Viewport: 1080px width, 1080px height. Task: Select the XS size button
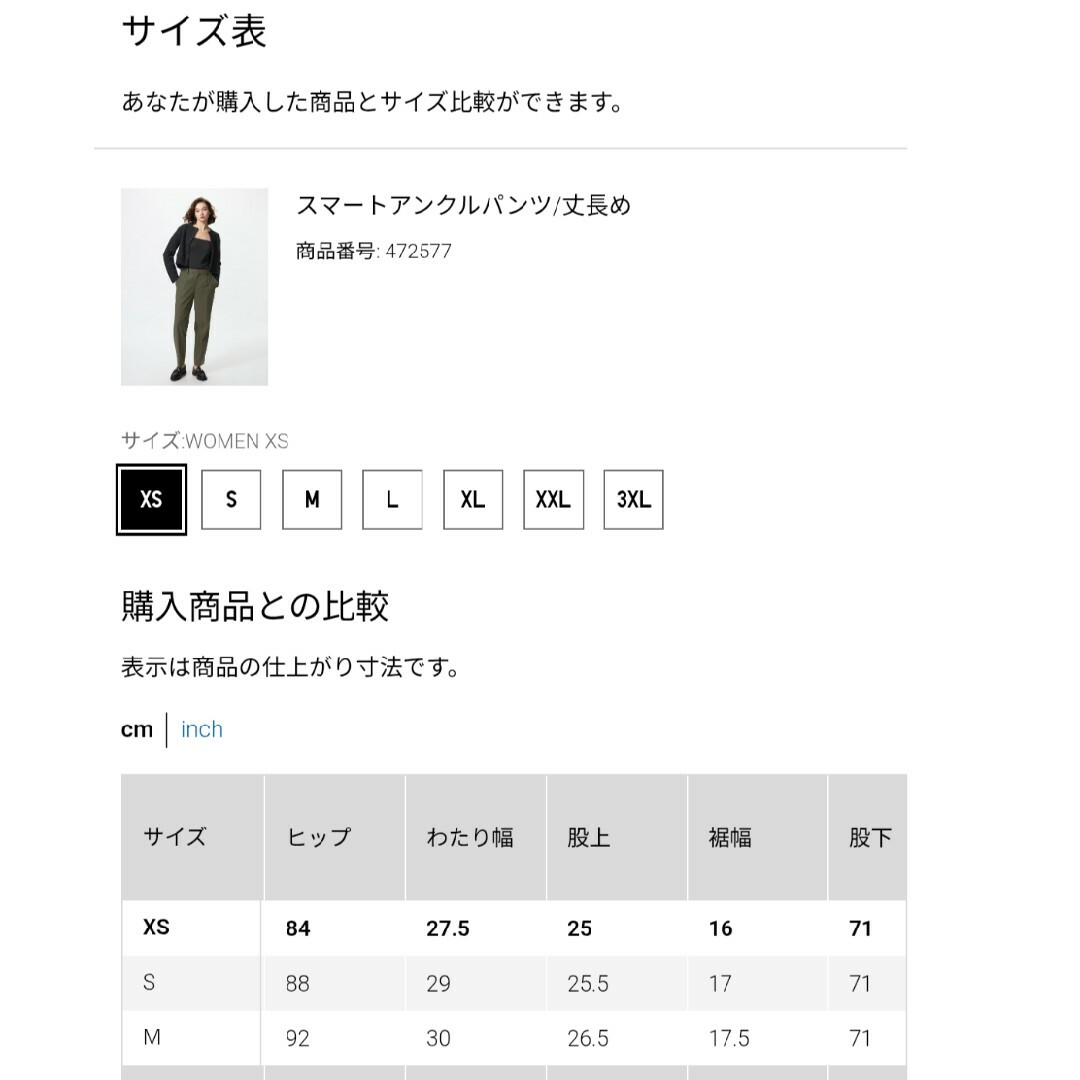click(x=151, y=499)
